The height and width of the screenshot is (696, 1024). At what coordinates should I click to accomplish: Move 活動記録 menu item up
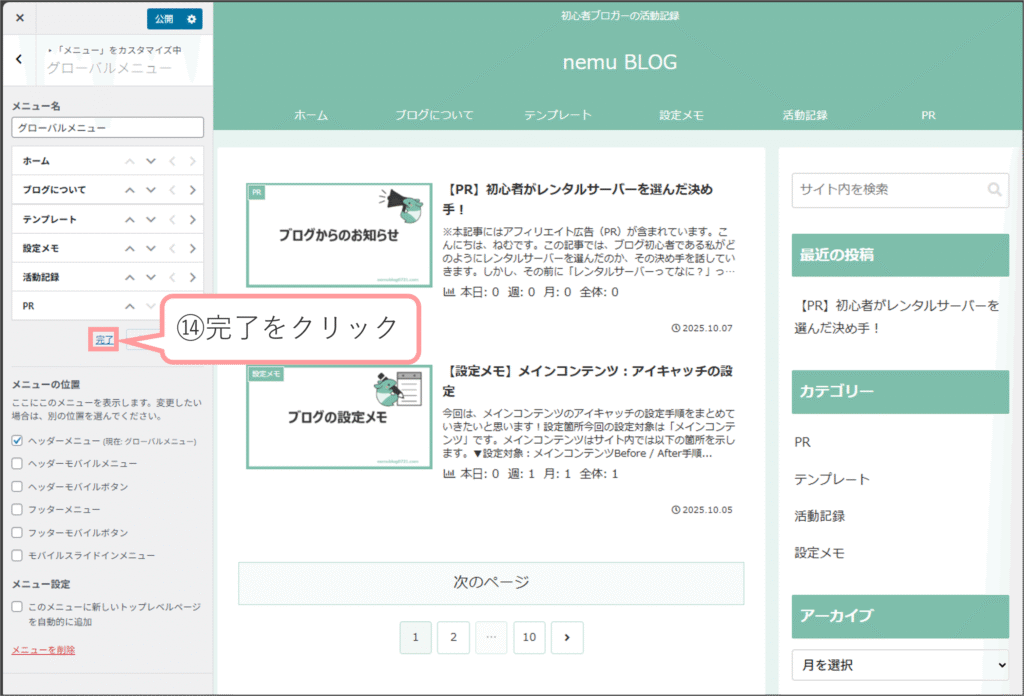130,277
